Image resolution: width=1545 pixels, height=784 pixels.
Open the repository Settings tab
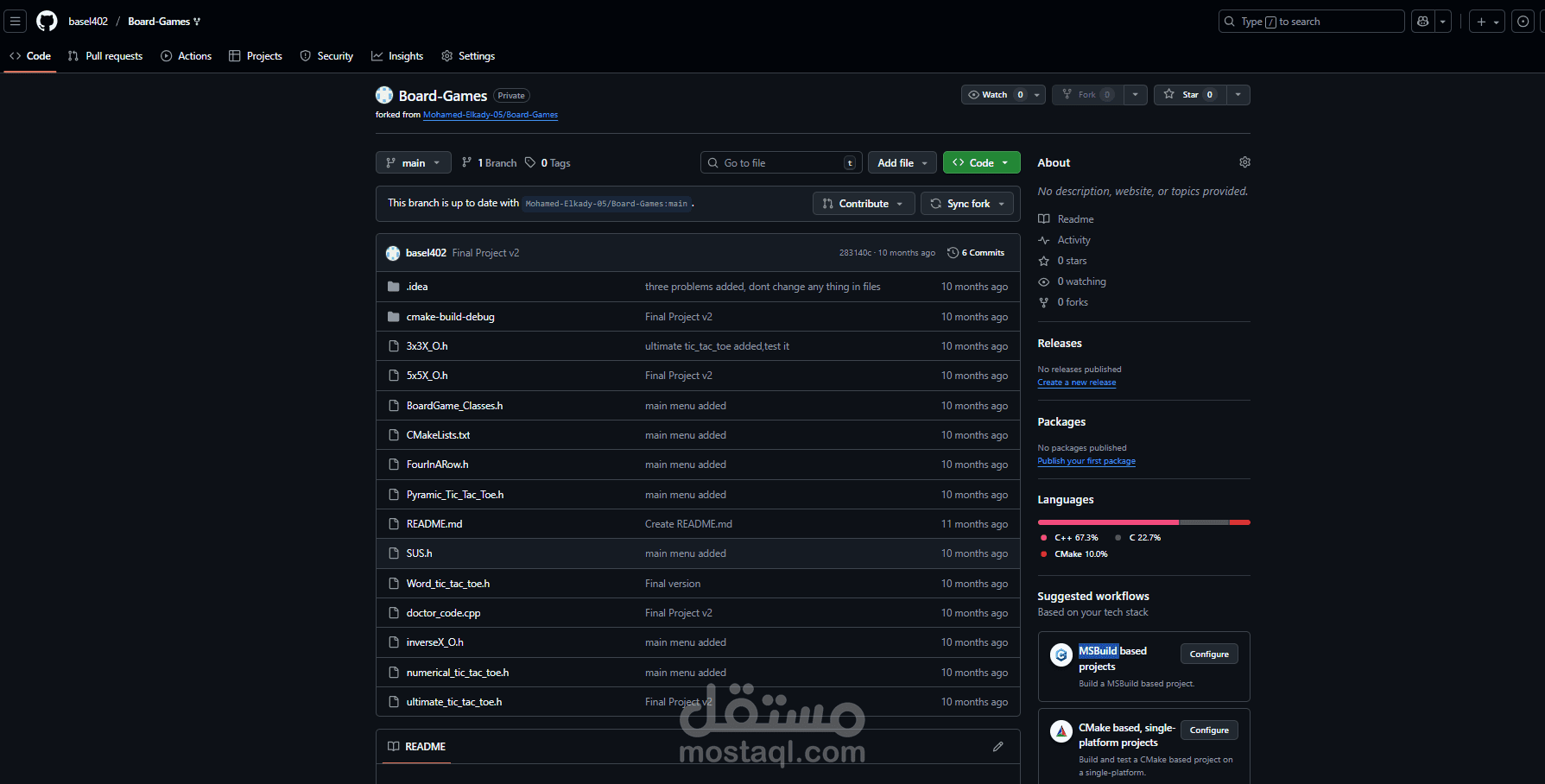468,56
